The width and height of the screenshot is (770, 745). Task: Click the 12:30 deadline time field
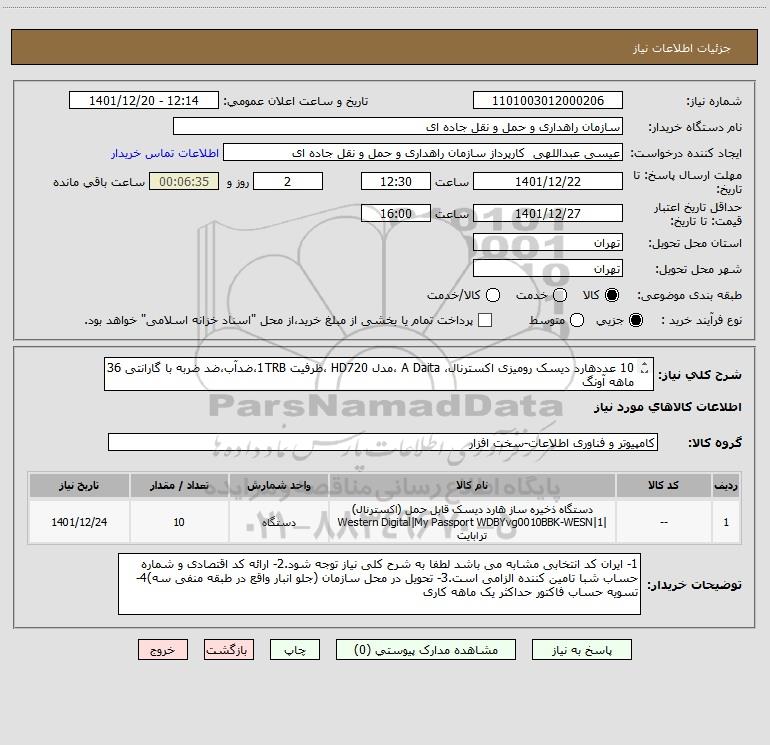pyautogui.click(x=396, y=181)
